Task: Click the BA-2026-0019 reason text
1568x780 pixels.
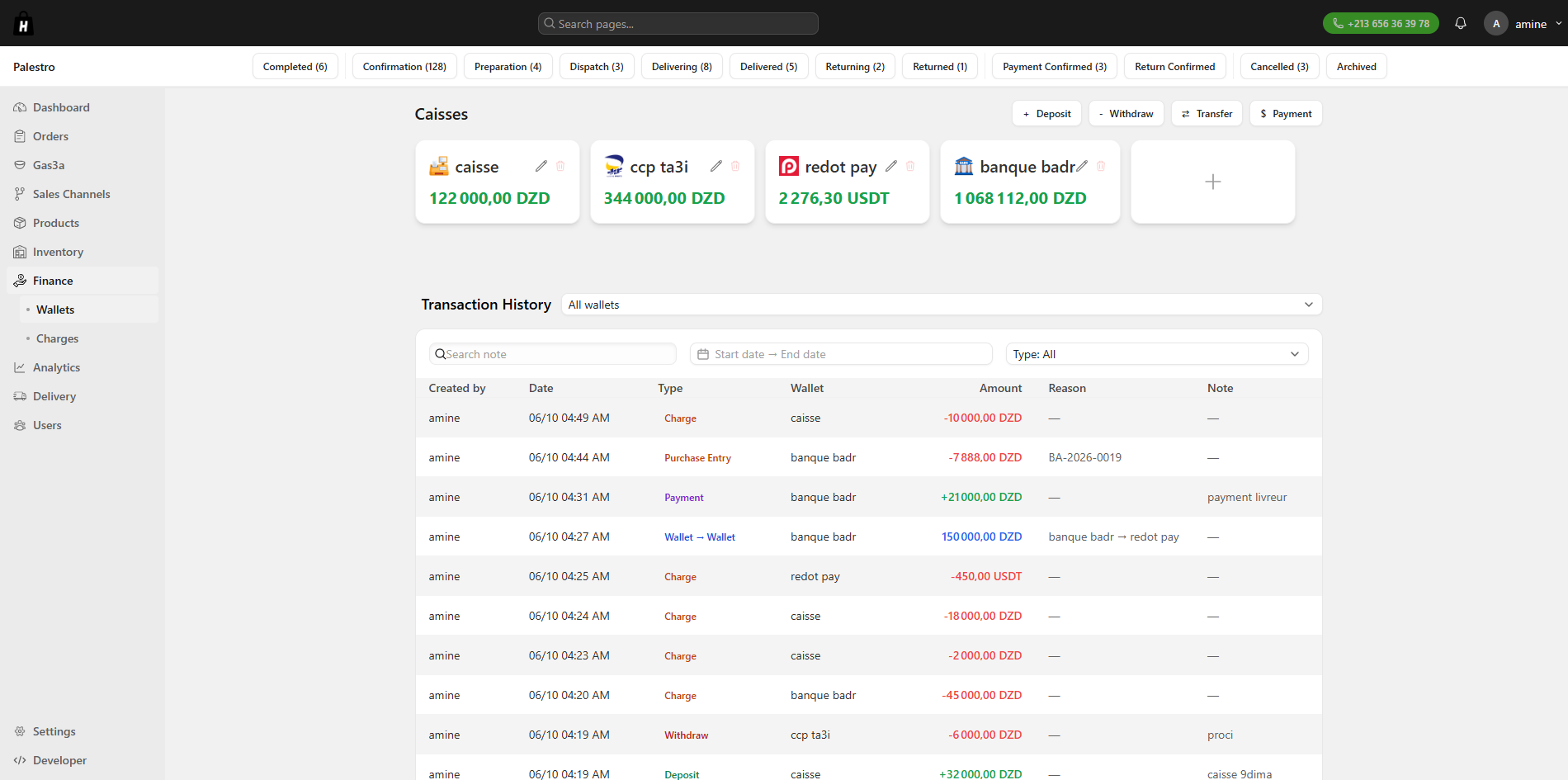Action: click(x=1084, y=457)
